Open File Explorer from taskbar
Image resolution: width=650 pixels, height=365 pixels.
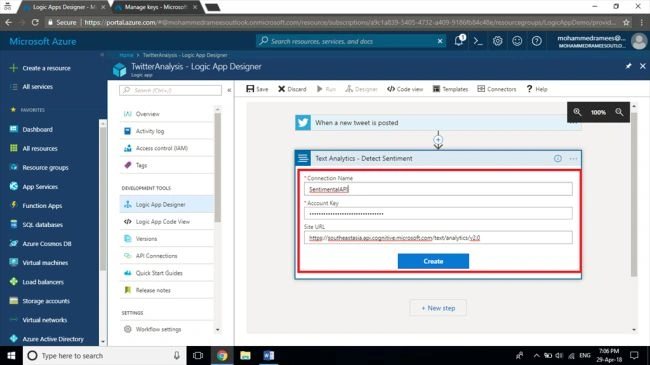(245, 355)
